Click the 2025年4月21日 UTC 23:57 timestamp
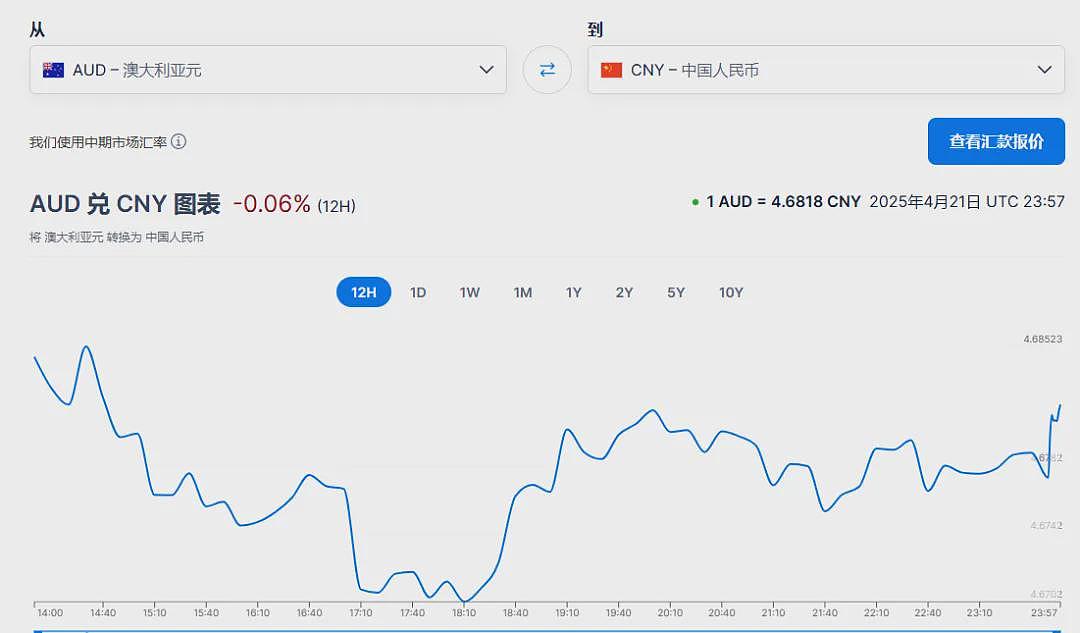The image size is (1080, 633). (967, 202)
